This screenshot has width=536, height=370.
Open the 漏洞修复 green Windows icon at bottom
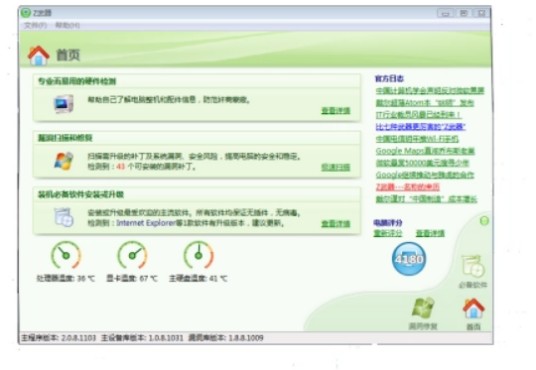pos(423,308)
